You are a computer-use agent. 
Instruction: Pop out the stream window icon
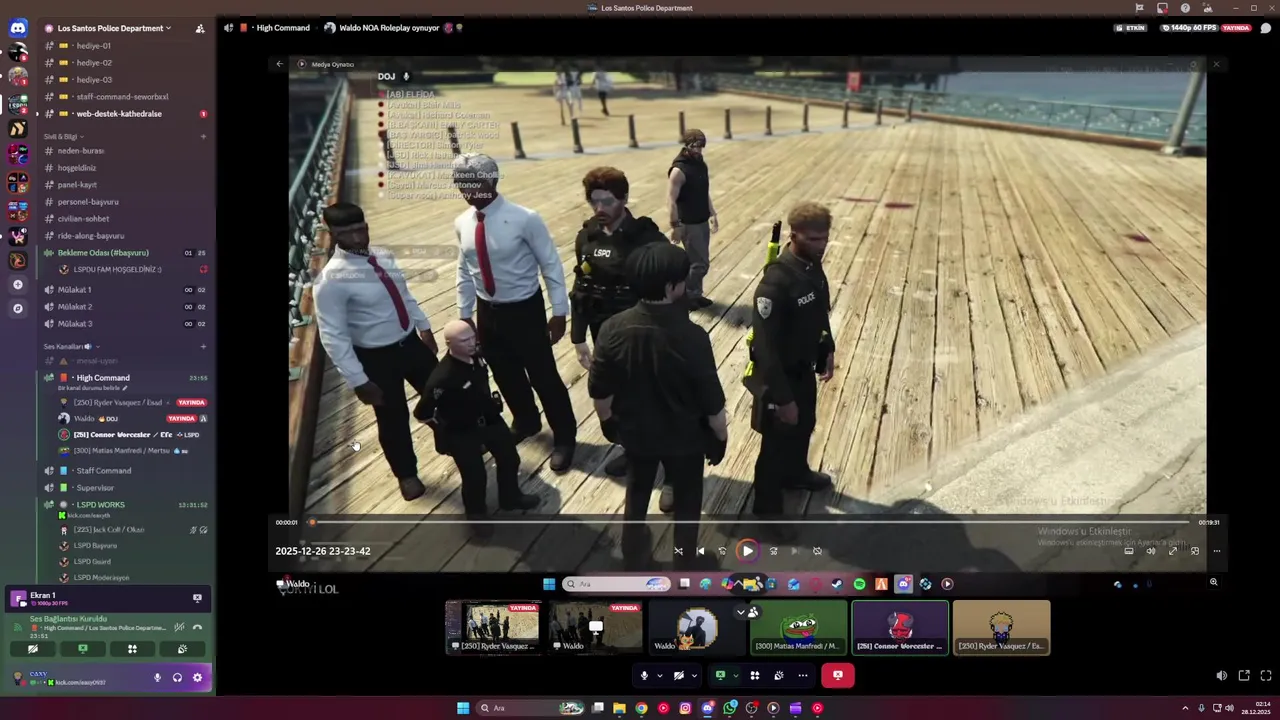[1244, 676]
